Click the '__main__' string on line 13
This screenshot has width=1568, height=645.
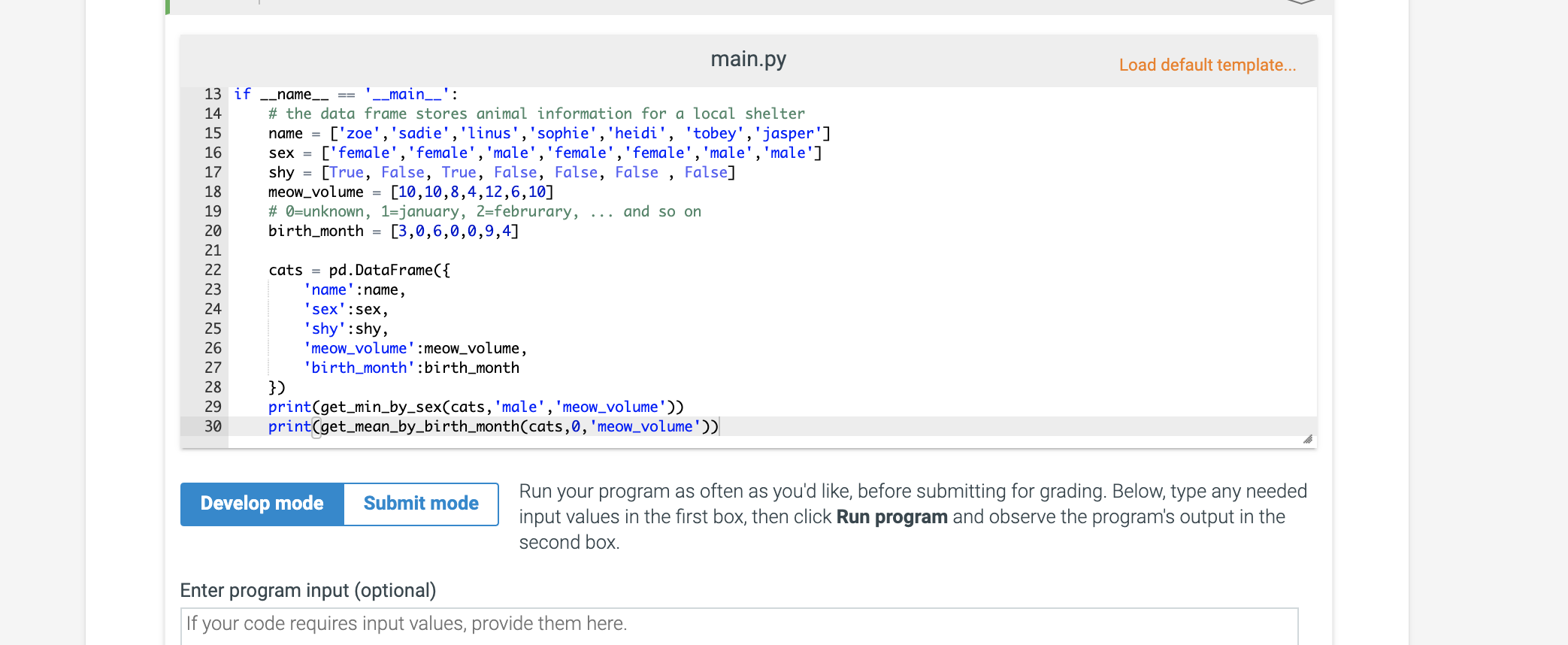[x=407, y=94]
